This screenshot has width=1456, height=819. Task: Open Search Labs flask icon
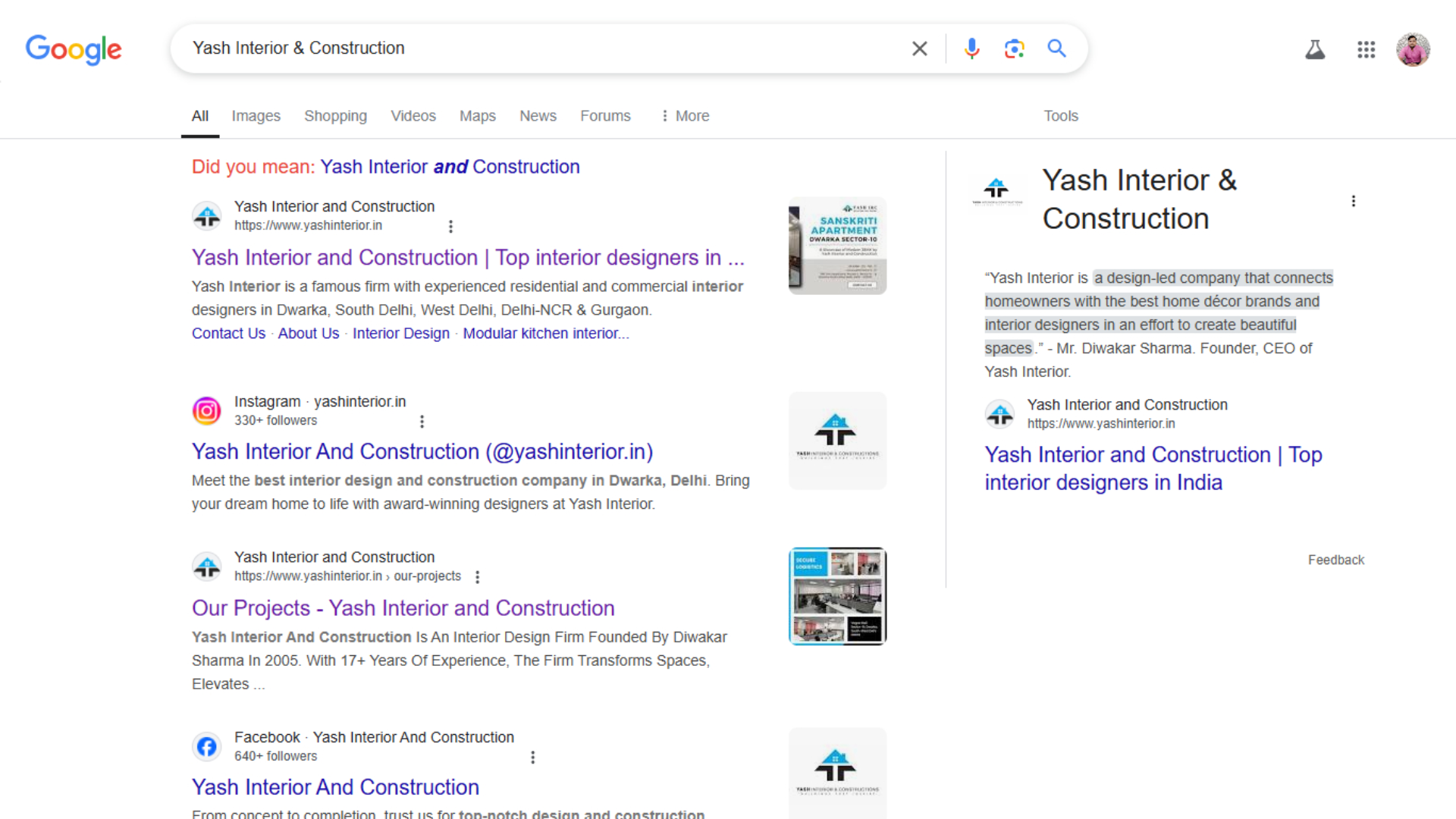click(1315, 50)
